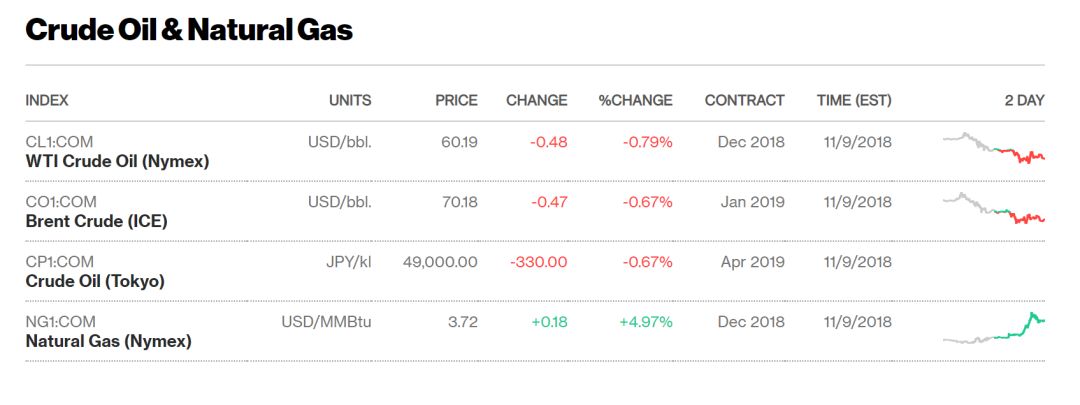Click the NG1:COM ticker symbol
Screen dimensions: 1080x405
point(60,322)
